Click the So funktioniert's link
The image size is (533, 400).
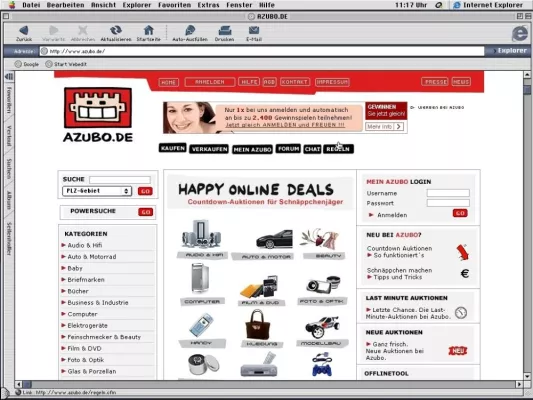pos(398,255)
